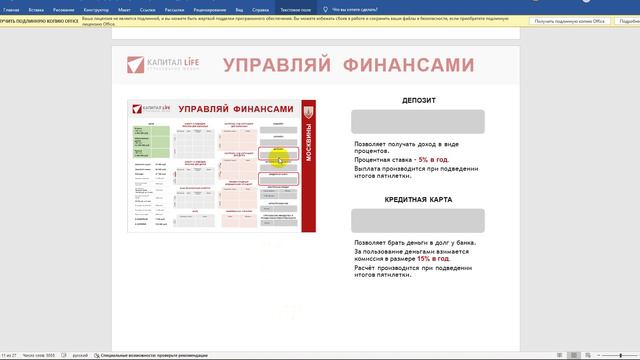The width and height of the screenshot is (640, 360).
Task: Click the spelling check icon in status bar
Action: [x=64, y=356]
